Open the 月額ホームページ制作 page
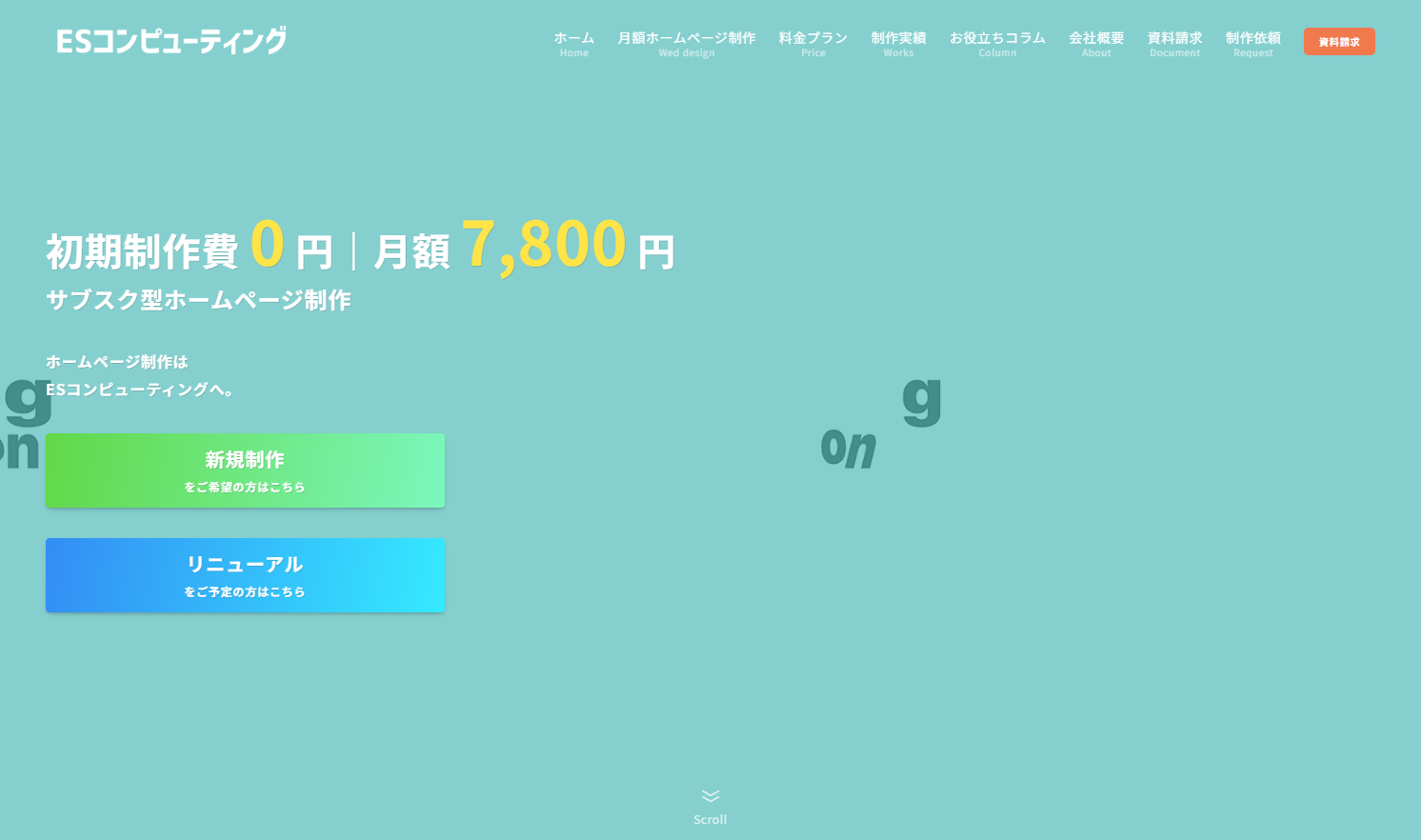This screenshot has height=840, width=1421. 687,39
